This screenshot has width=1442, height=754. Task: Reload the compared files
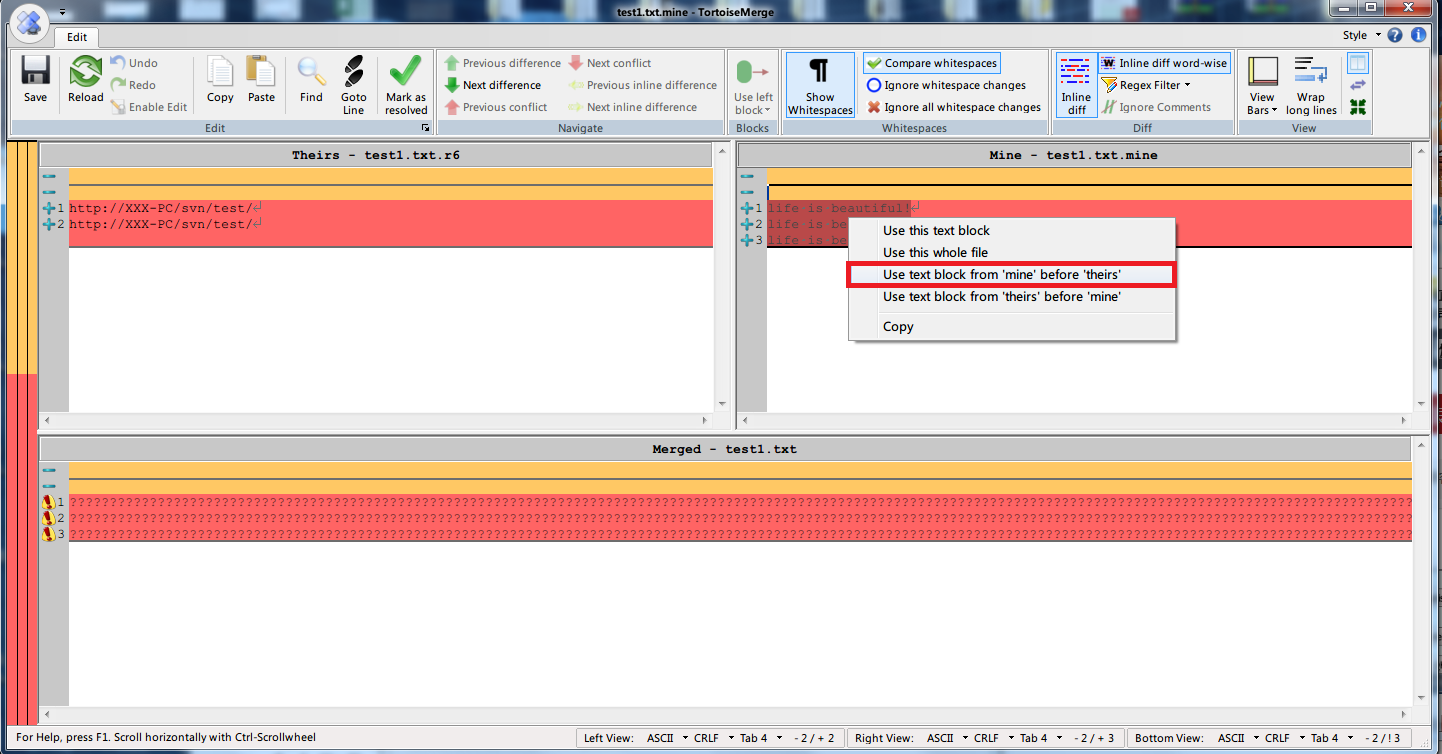pyautogui.click(x=85, y=80)
